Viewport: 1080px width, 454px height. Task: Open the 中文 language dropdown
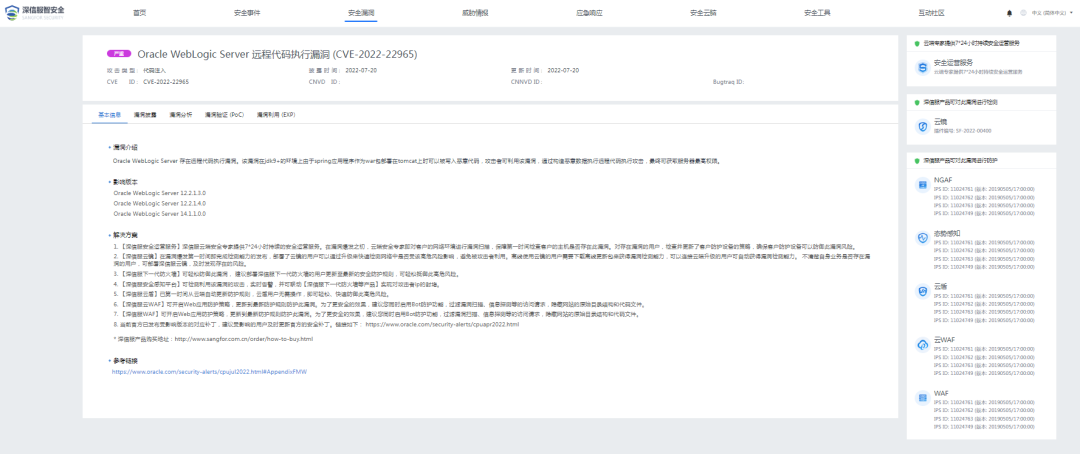pyautogui.click(x=1052, y=13)
